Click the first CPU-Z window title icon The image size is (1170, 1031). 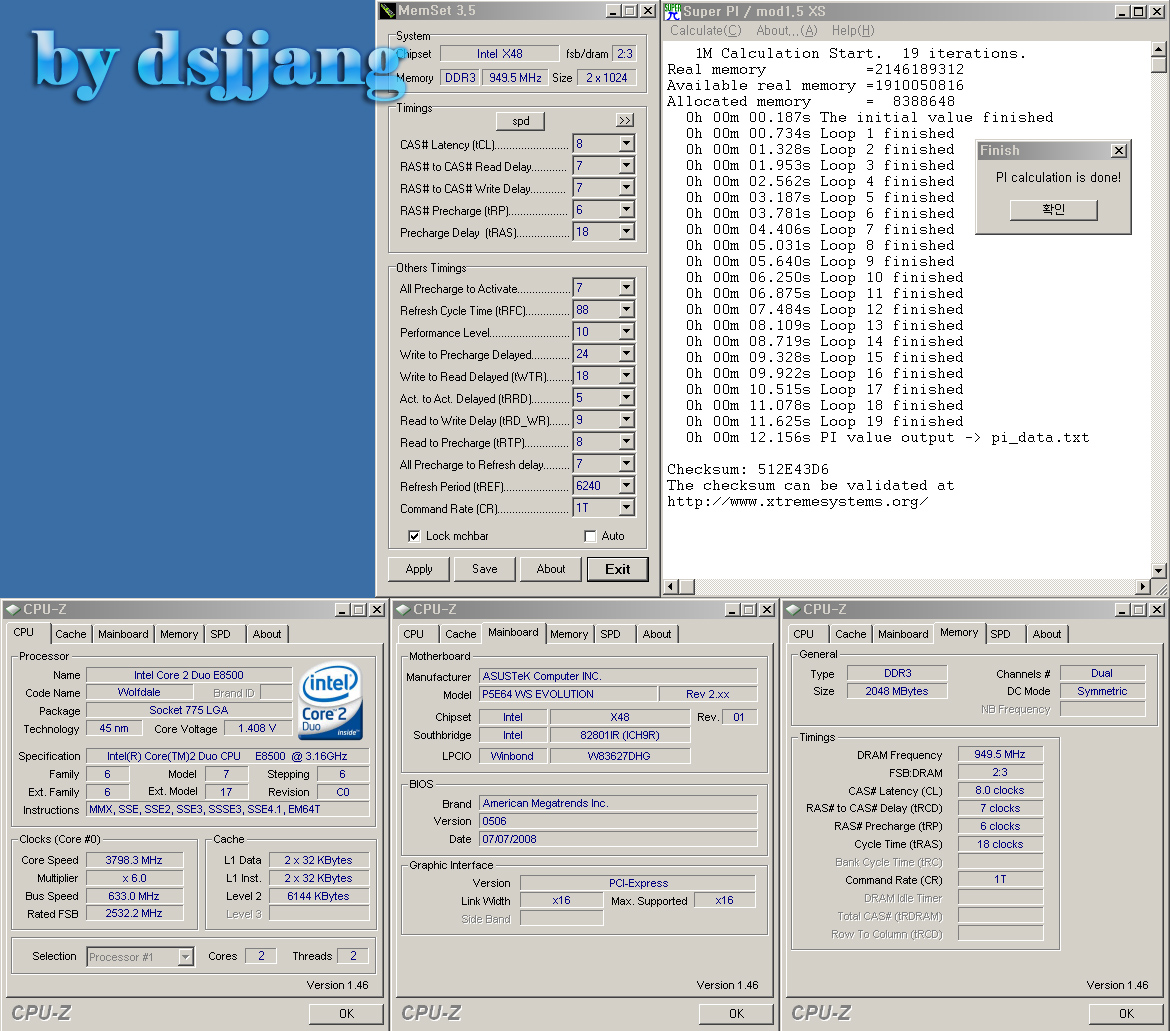pos(13,609)
